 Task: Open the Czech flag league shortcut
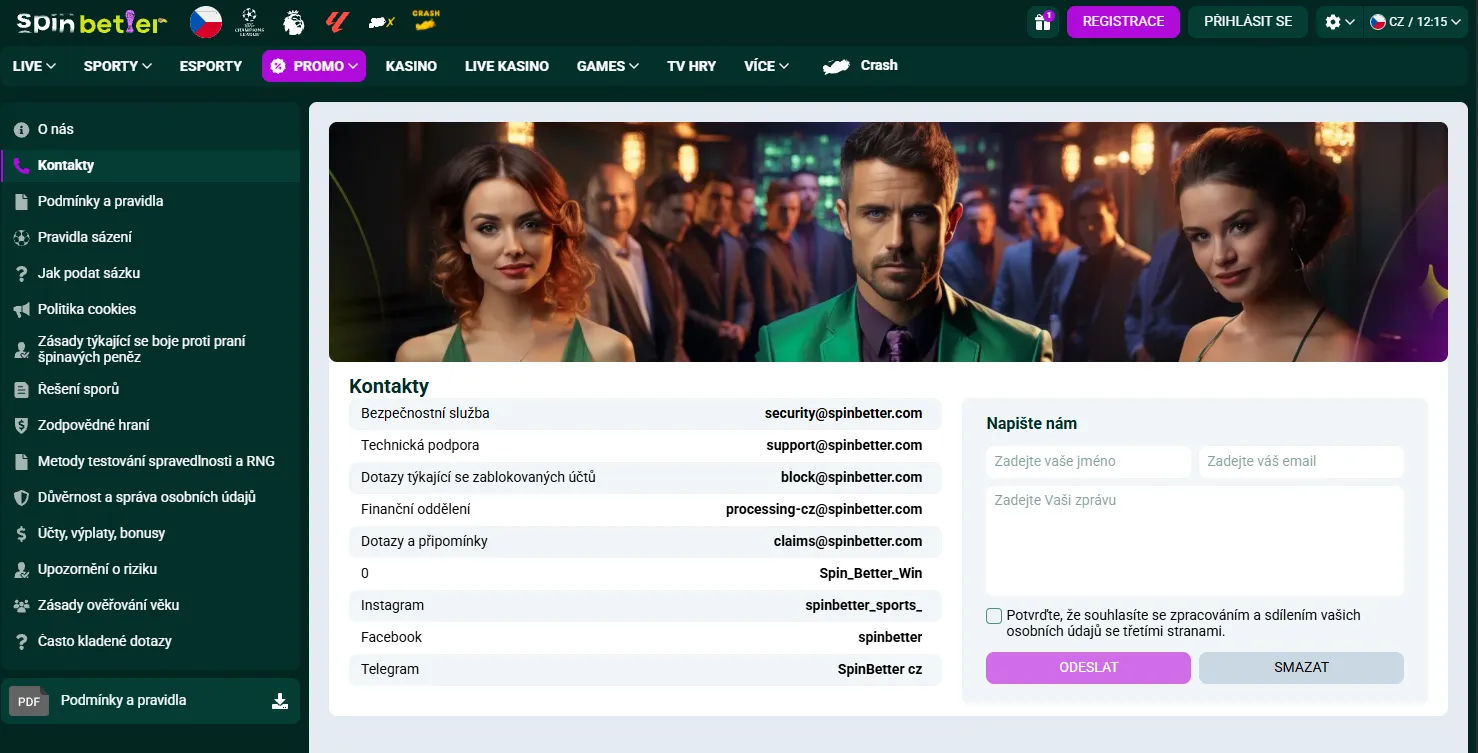click(x=206, y=22)
